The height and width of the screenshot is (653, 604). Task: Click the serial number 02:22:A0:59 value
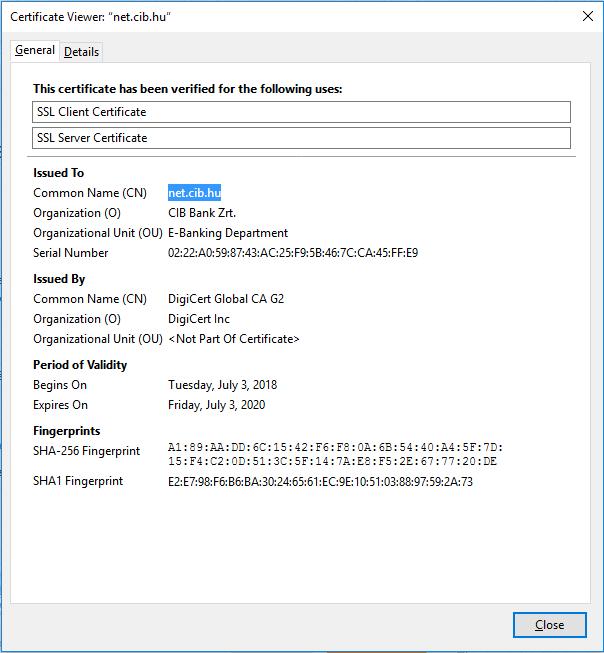tap(293, 253)
